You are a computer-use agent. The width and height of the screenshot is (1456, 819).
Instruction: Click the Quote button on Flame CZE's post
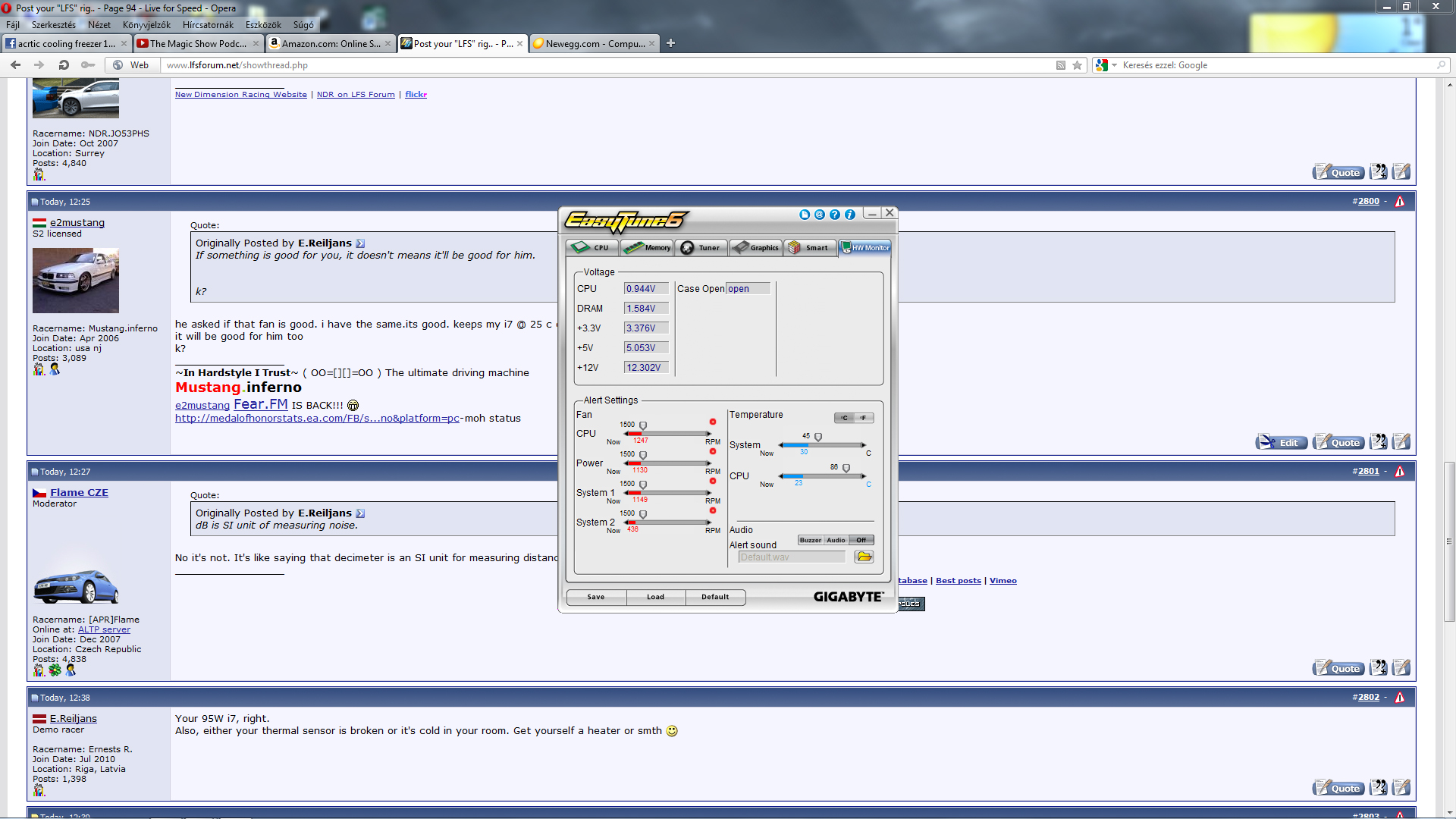(x=1338, y=668)
